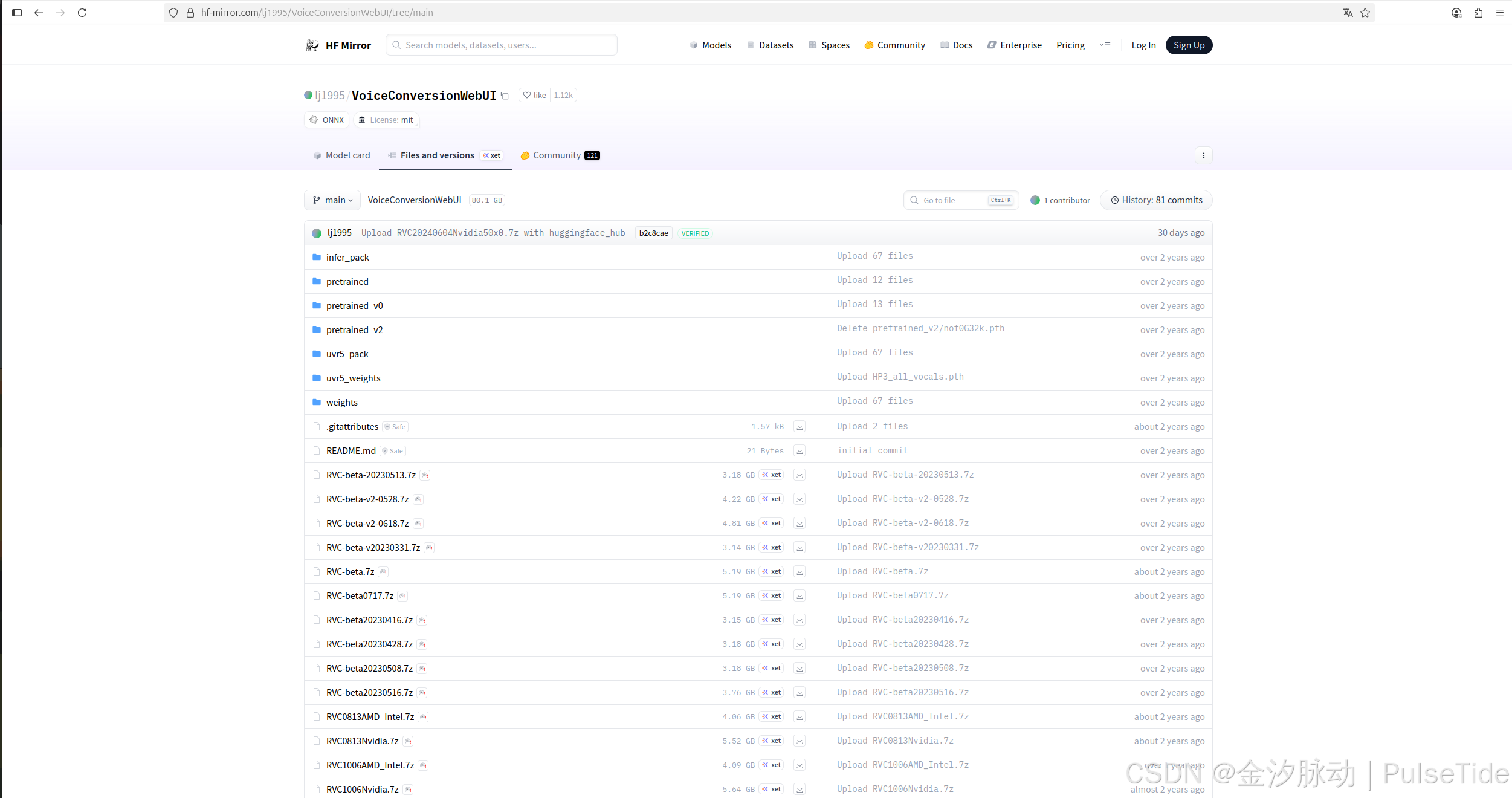Copy the model name with copy icon
The height and width of the screenshot is (798, 1512).
click(x=505, y=96)
